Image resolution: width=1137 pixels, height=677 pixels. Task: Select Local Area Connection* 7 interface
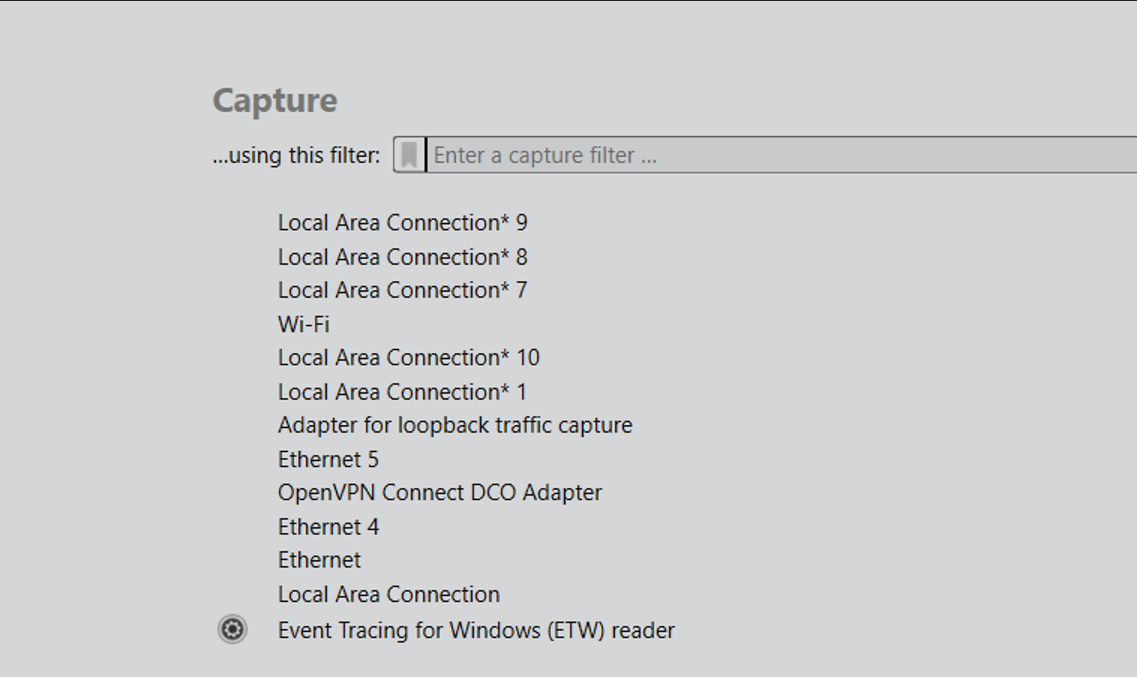pos(402,290)
